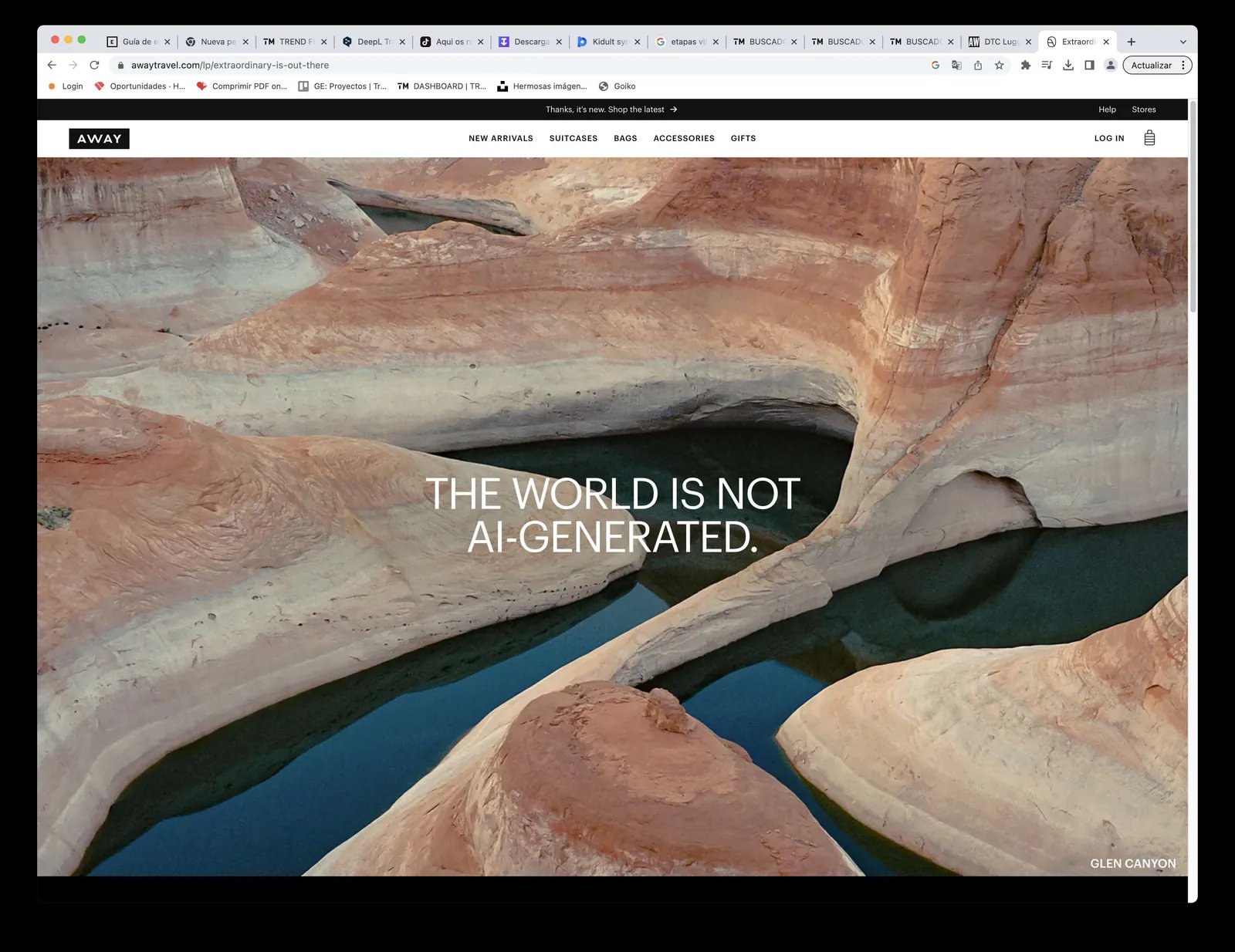Open the Login bookmark

tap(66, 86)
